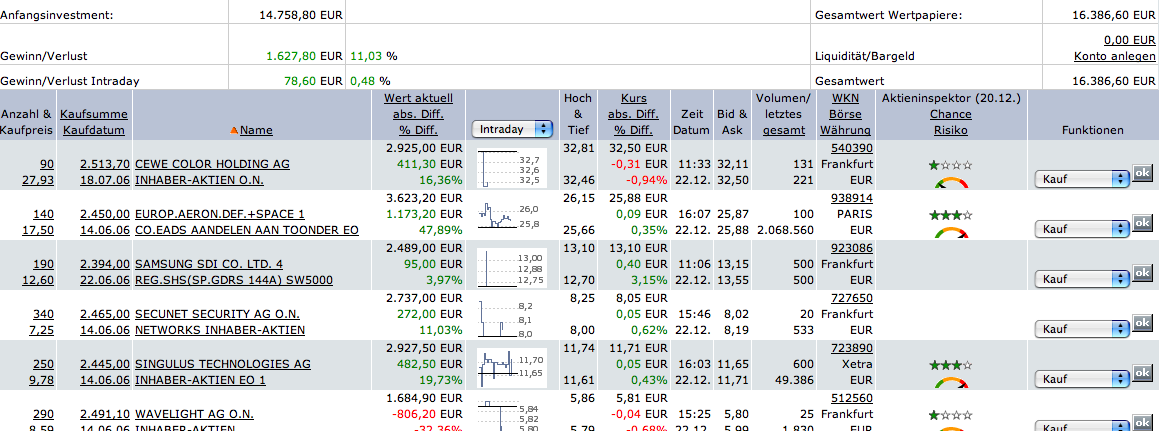Click the risk gauge for CEWE Color Holding

click(950, 183)
